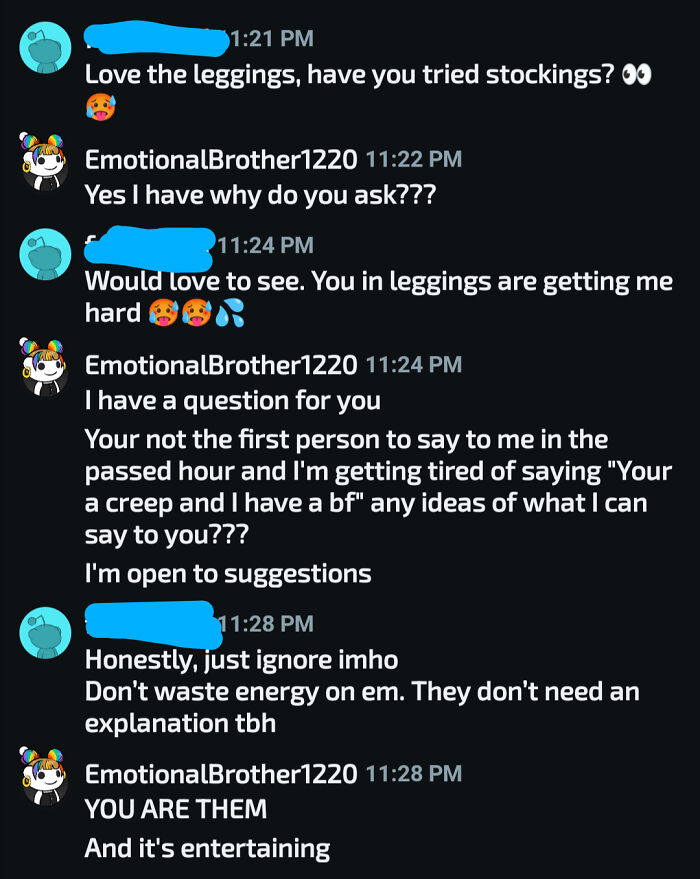Click the redacted username above "Honestly, just ignore imho"
The image size is (700, 879).
click(x=150, y=622)
